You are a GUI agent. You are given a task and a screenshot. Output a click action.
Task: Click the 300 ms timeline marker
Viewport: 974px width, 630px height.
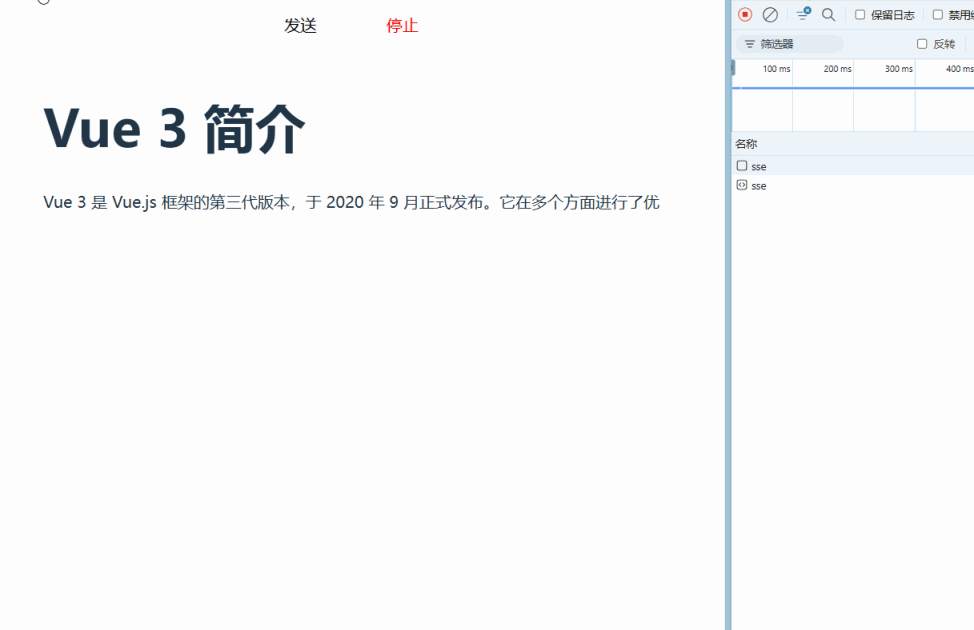899,68
